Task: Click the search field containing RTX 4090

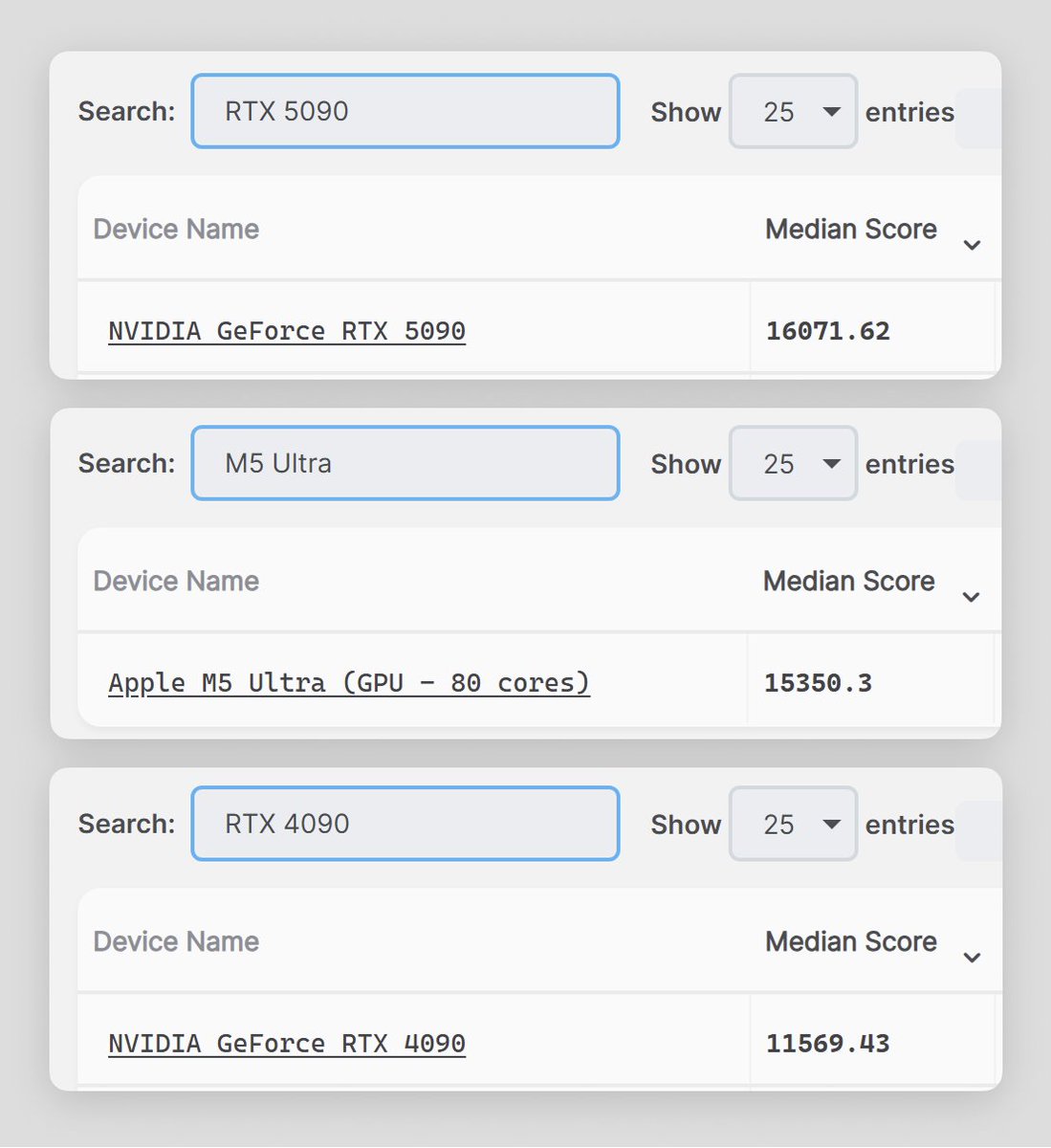Action: coord(405,824)
